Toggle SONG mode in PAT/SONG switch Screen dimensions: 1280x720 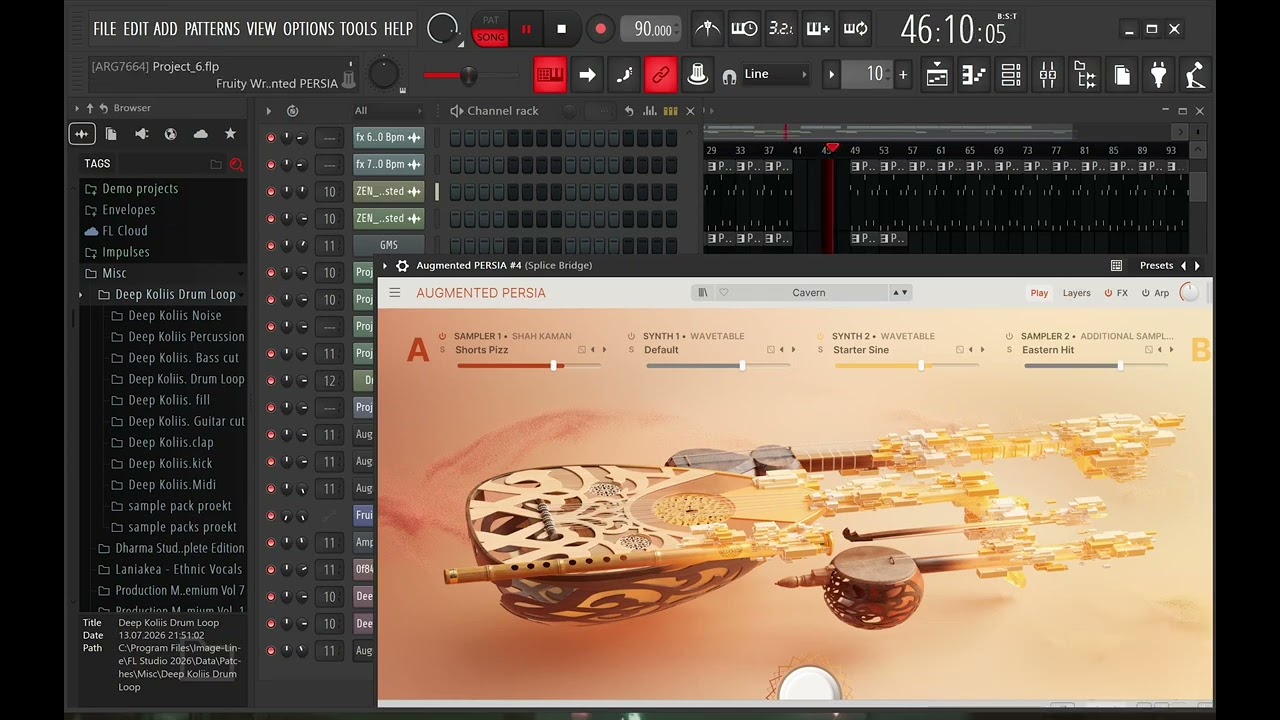click(x=490, y=37)
